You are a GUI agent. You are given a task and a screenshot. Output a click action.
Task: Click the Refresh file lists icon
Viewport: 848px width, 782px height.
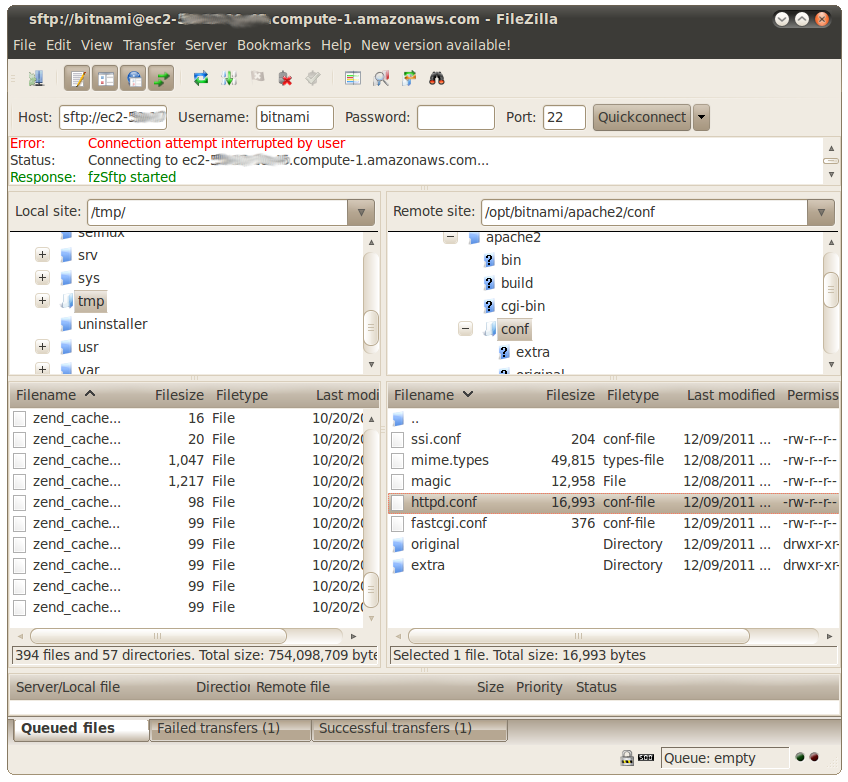coord(201,79)
